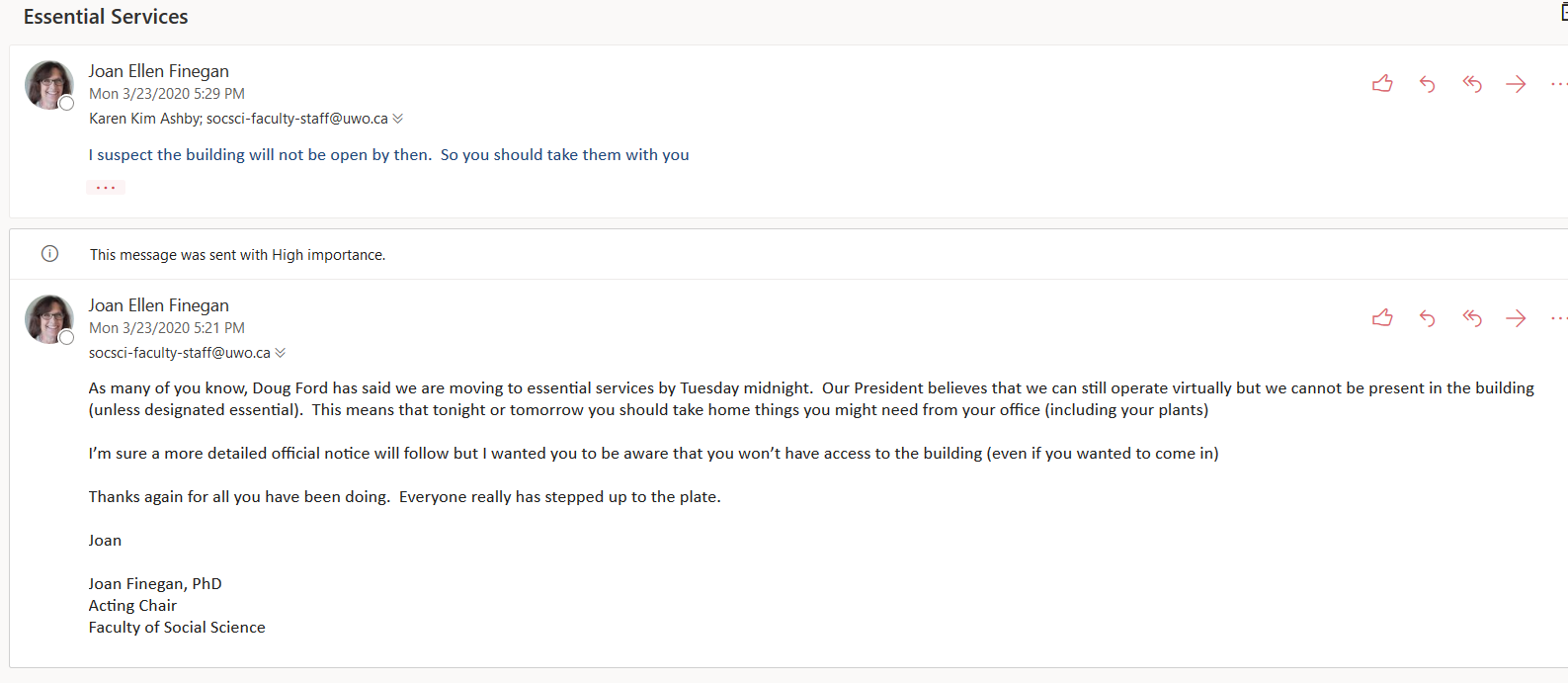
Task: Open Joan Ellen Finegan's name in first message
Action: point(158,71)
